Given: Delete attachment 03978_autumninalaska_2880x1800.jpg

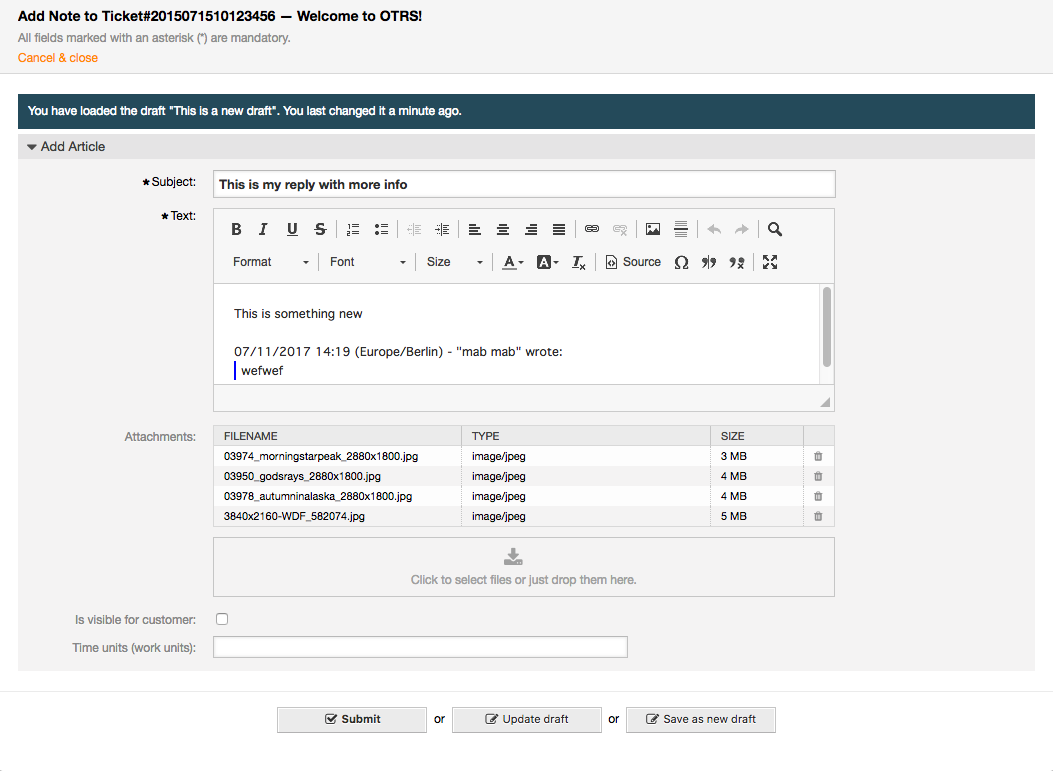Looking at the screenshot, I should [x=818, y=496].
